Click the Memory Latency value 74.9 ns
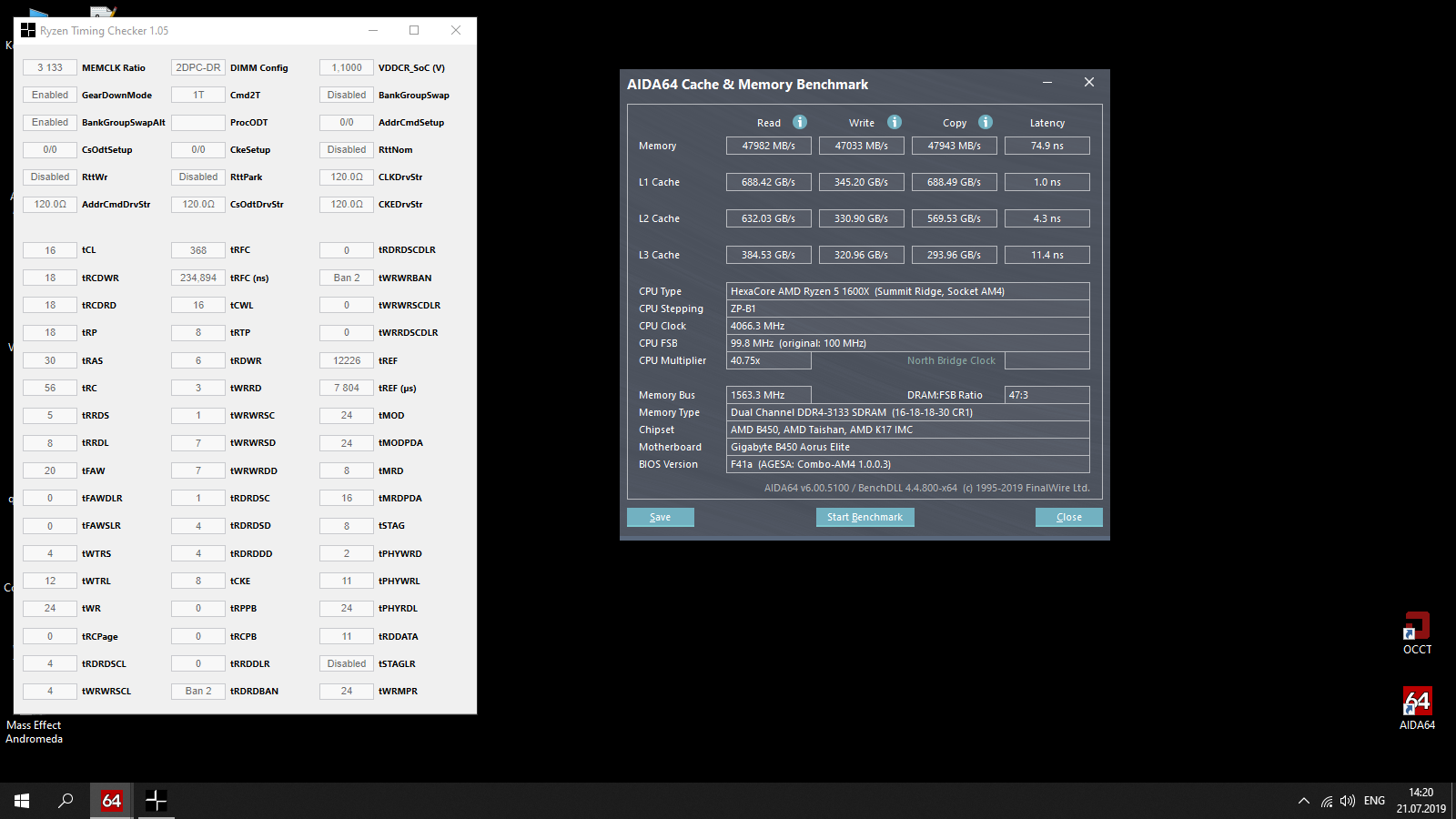This screenshot has height=819, width=1456. pyautogui.click(x=1047, y=146)
